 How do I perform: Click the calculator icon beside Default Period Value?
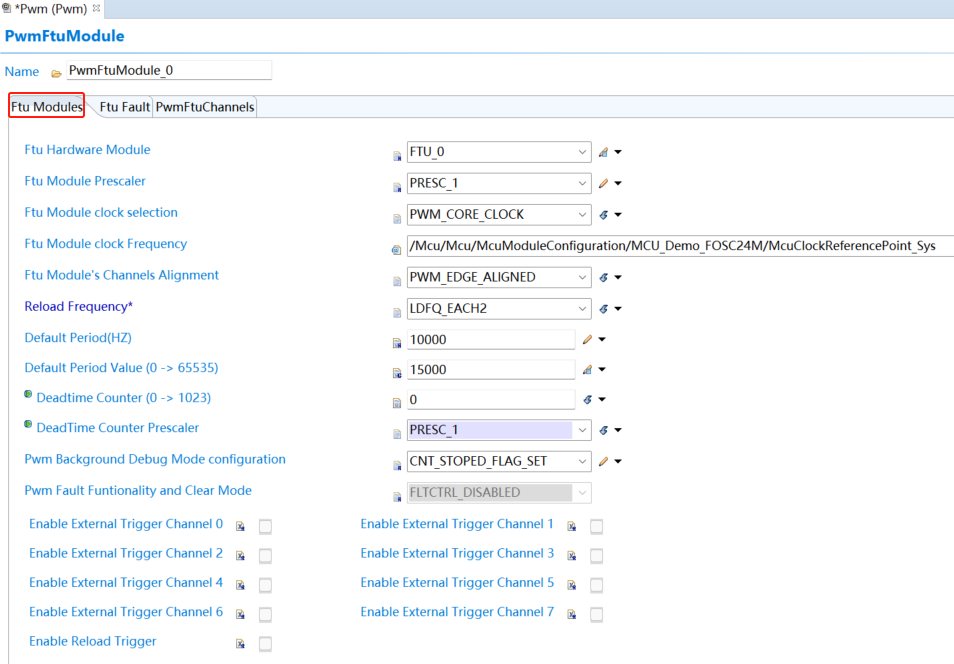[587, 370]
